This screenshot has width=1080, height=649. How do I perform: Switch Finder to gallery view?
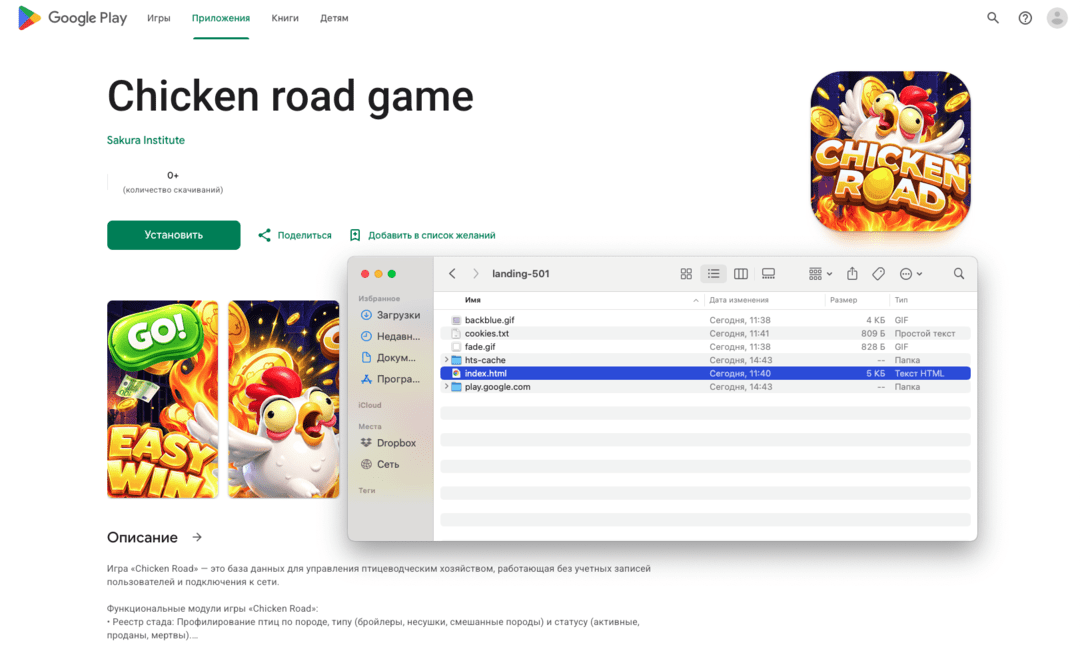point(768,274)
